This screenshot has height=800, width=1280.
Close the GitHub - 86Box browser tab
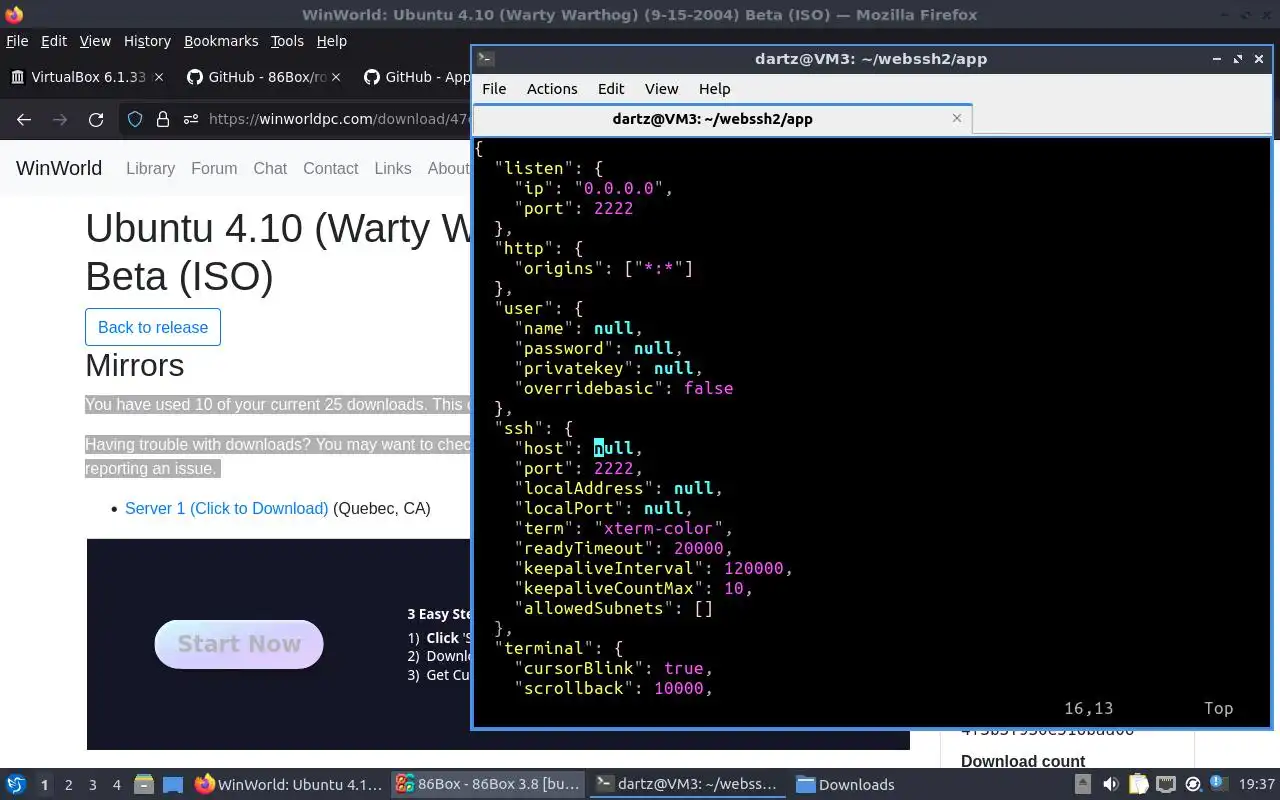pos(336,77)
